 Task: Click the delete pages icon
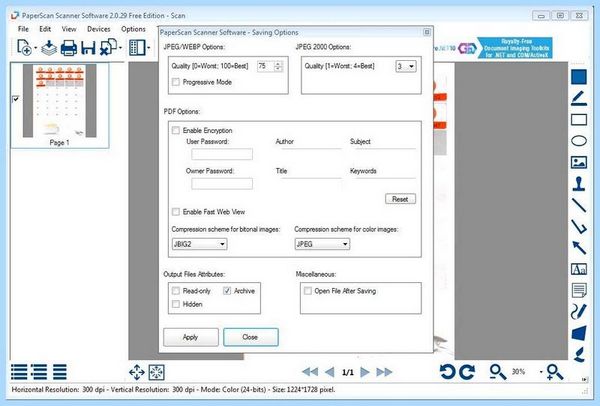point(108,47)
